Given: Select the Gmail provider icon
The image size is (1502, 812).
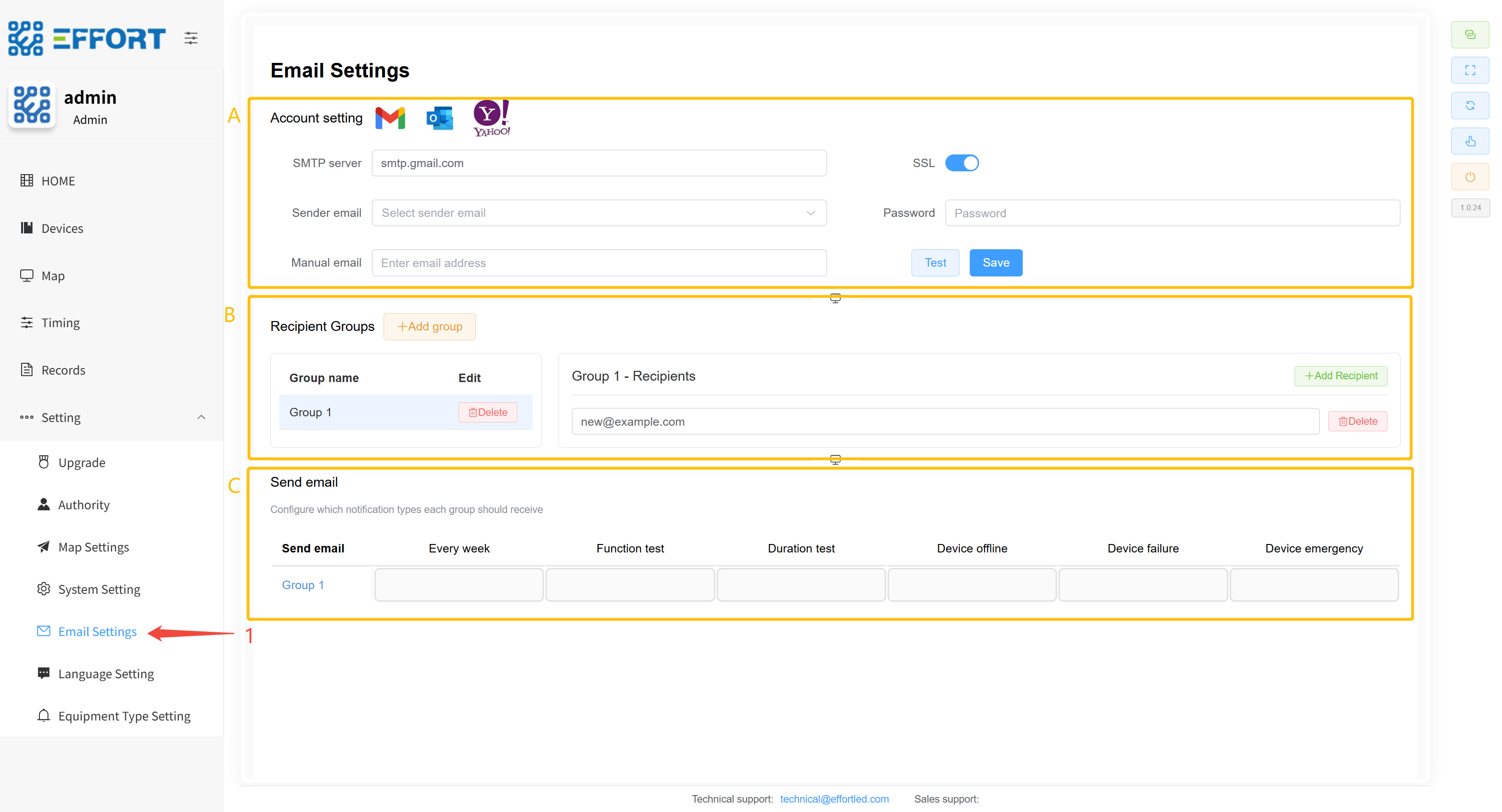Looking at the screenshot, I should click(x=390, y=118).
